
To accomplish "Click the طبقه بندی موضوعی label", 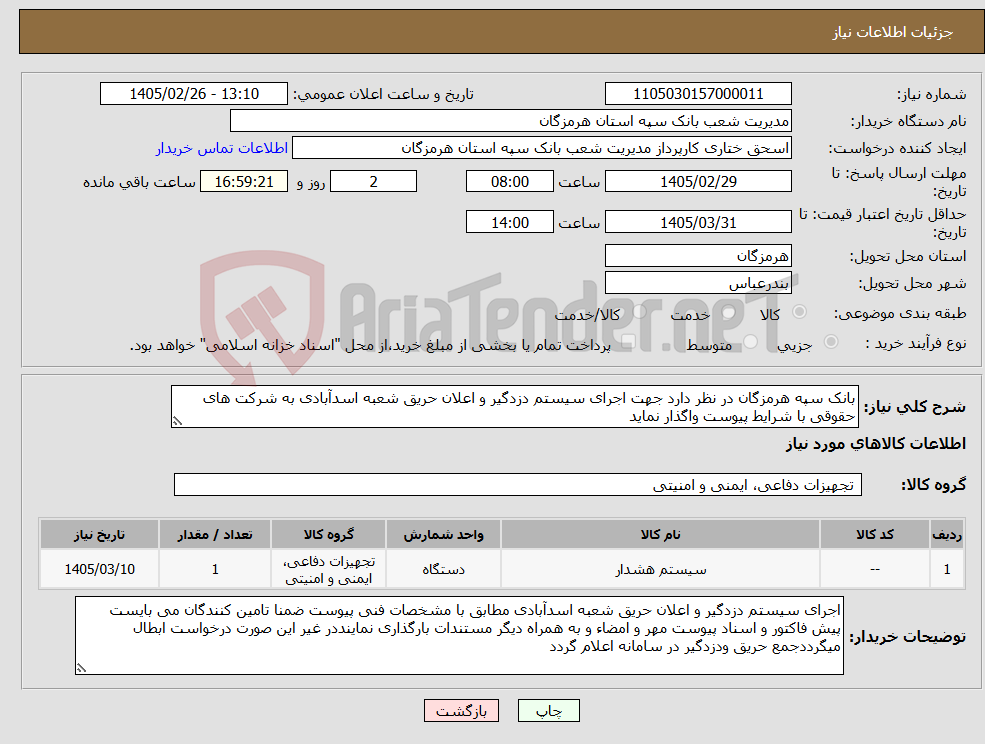I will coord(900,313).
